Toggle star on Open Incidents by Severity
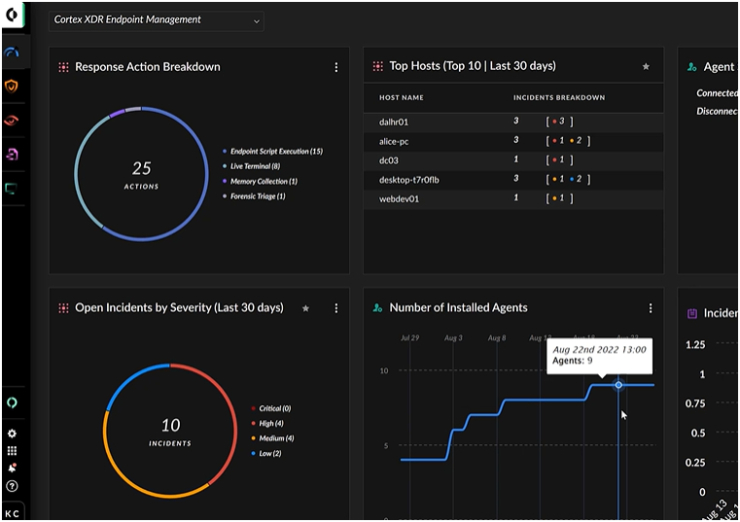Viewport: 740px width, 522px height. point(305,308)
